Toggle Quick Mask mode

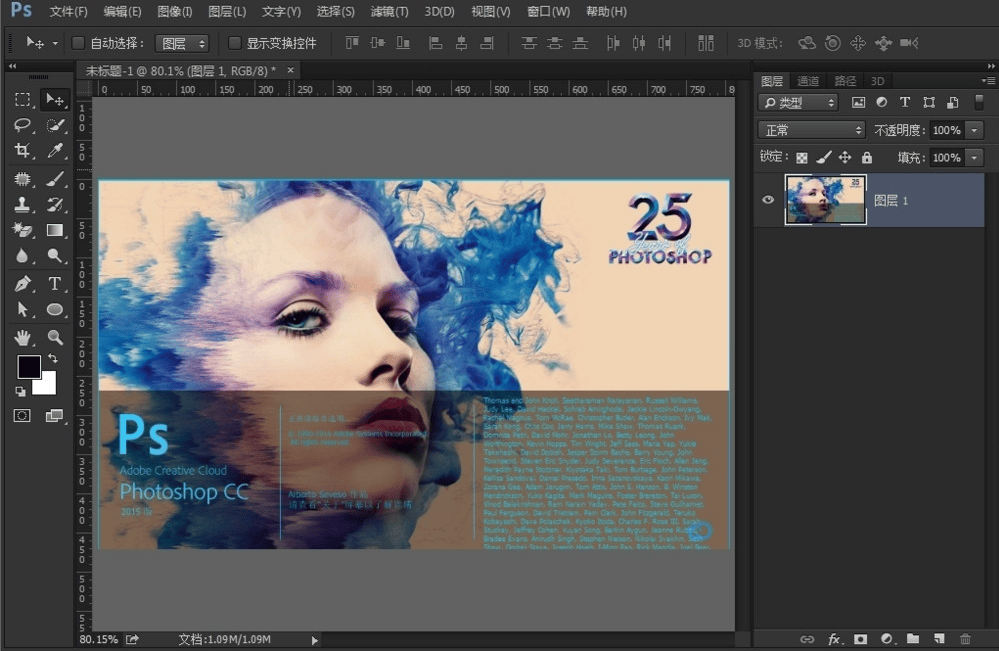point(22,416)
